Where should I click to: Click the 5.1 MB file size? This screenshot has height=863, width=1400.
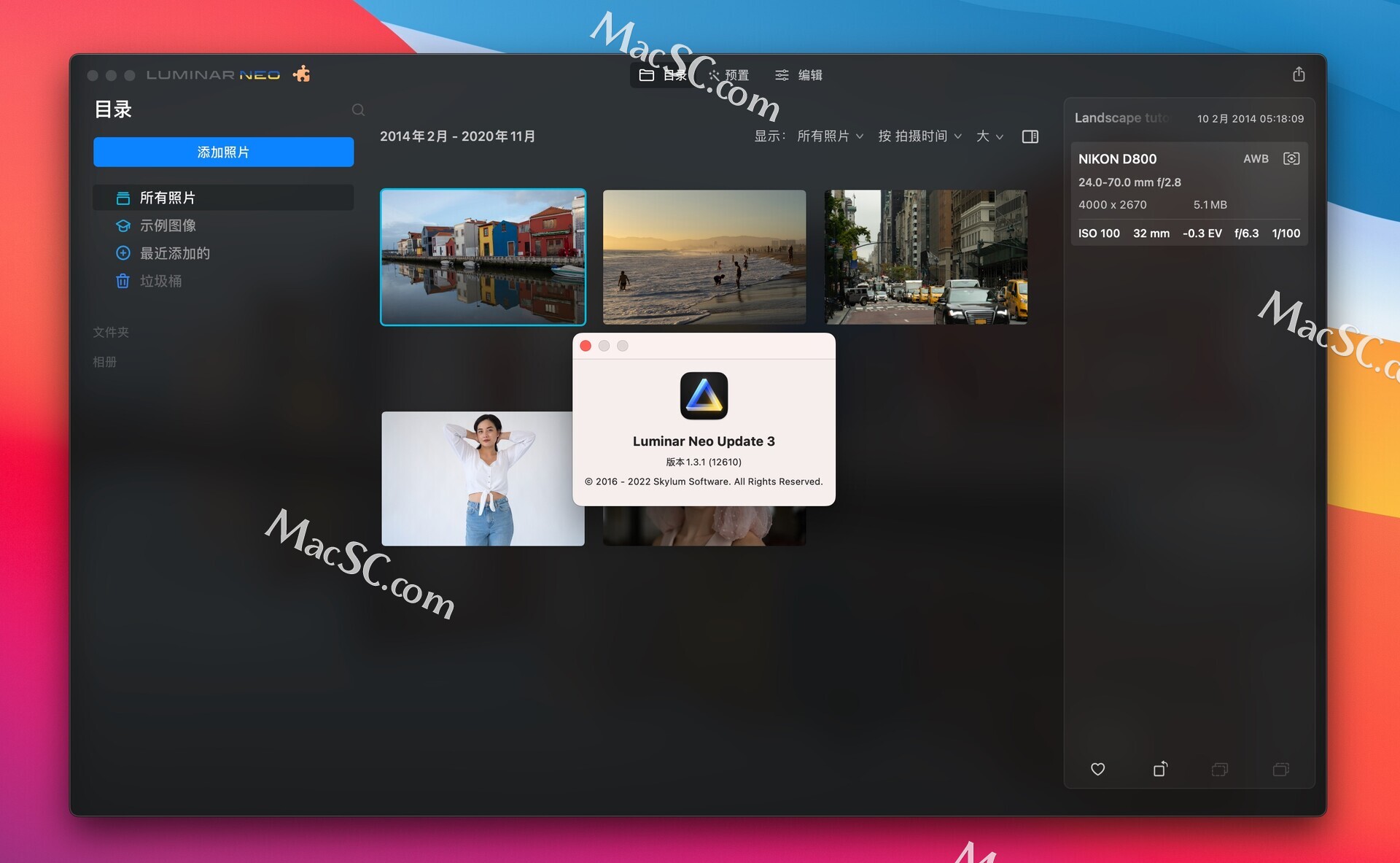point(1210,205)
